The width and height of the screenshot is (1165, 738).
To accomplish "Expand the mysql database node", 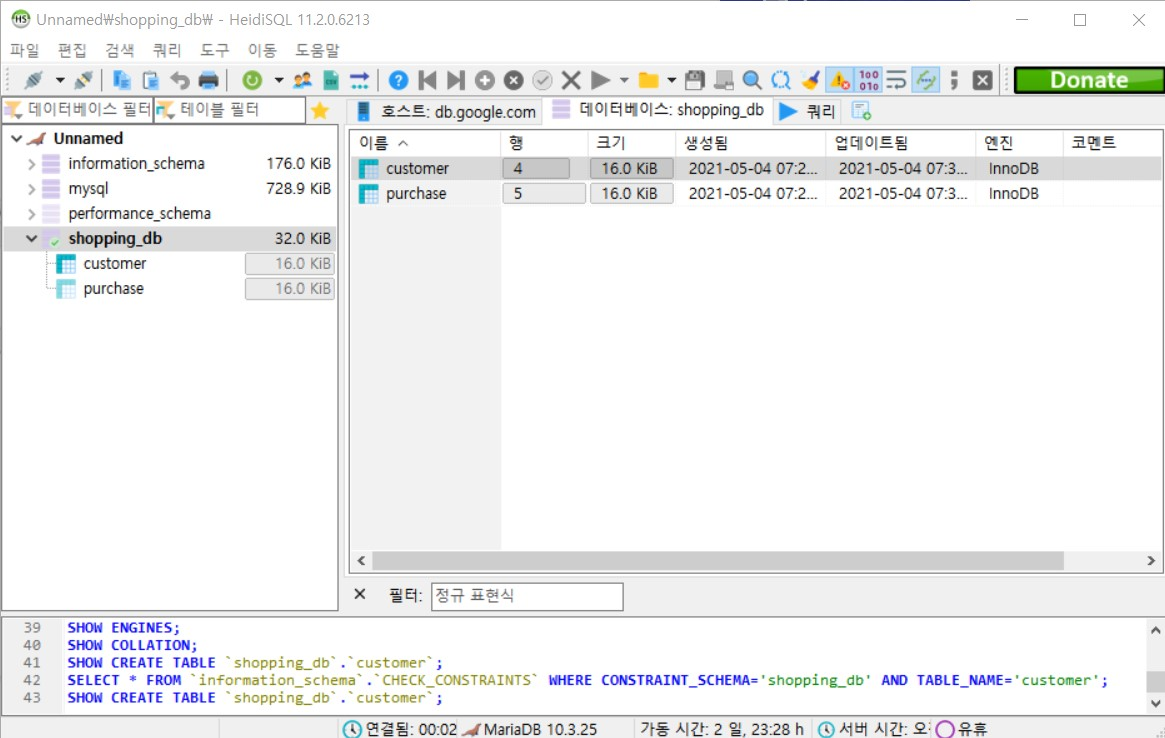I will coord(31,189).
